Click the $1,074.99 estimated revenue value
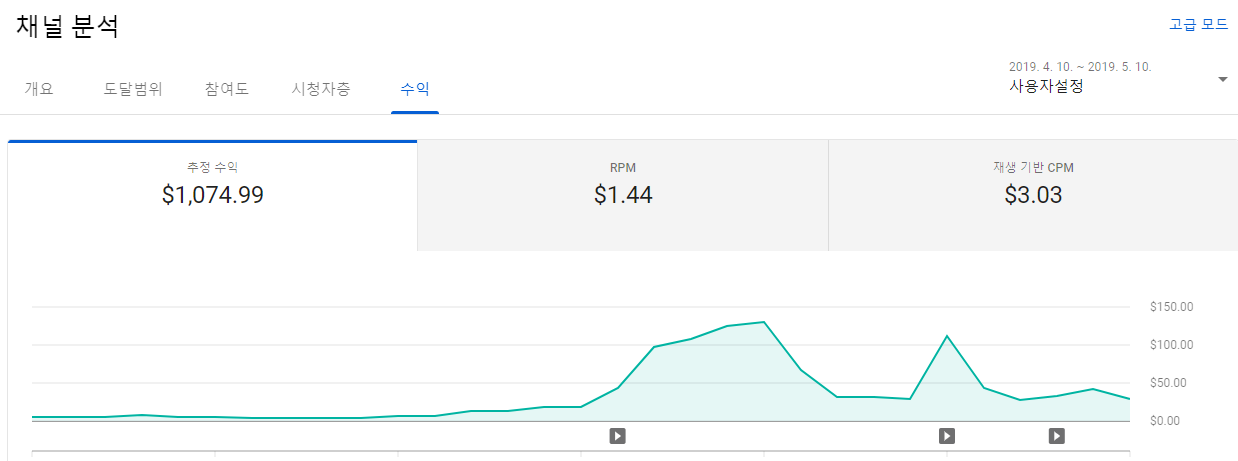The width and height of the screenshot is (1238, 461). pos(213,195)
